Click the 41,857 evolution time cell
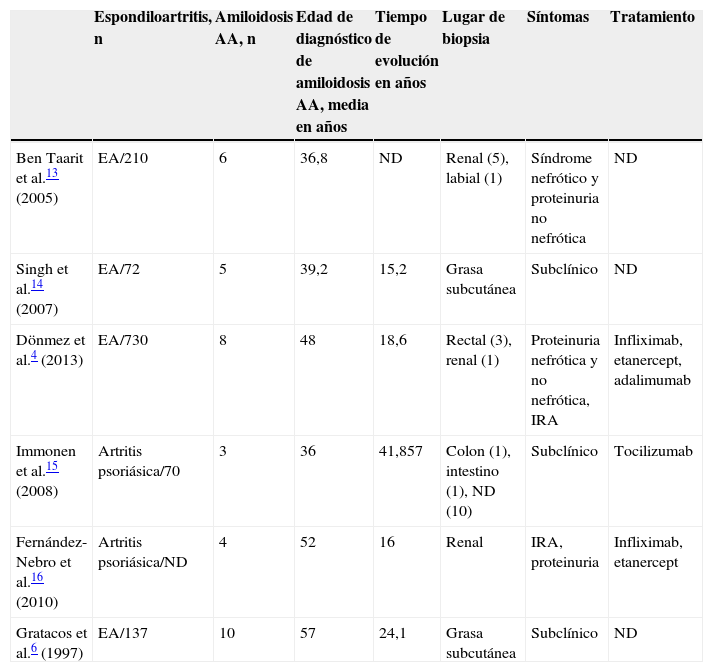The width and height of the screenshot is (713, 672). (402, 452)
